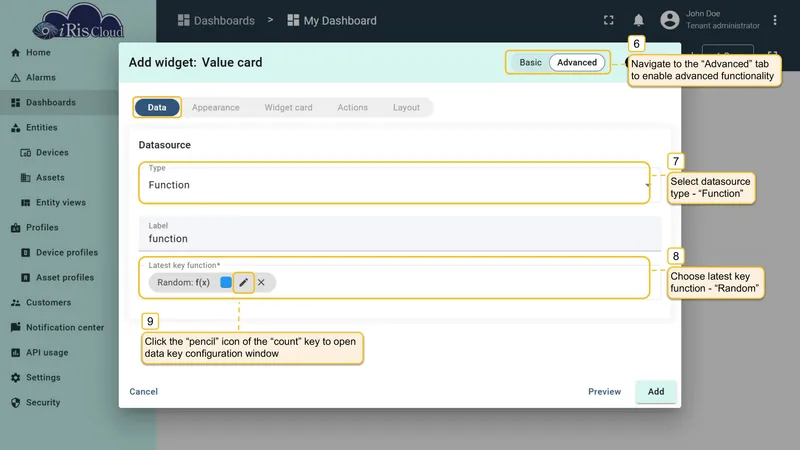Switch to the Layout tab
The image size is (800, 450).
click(406, 108)
